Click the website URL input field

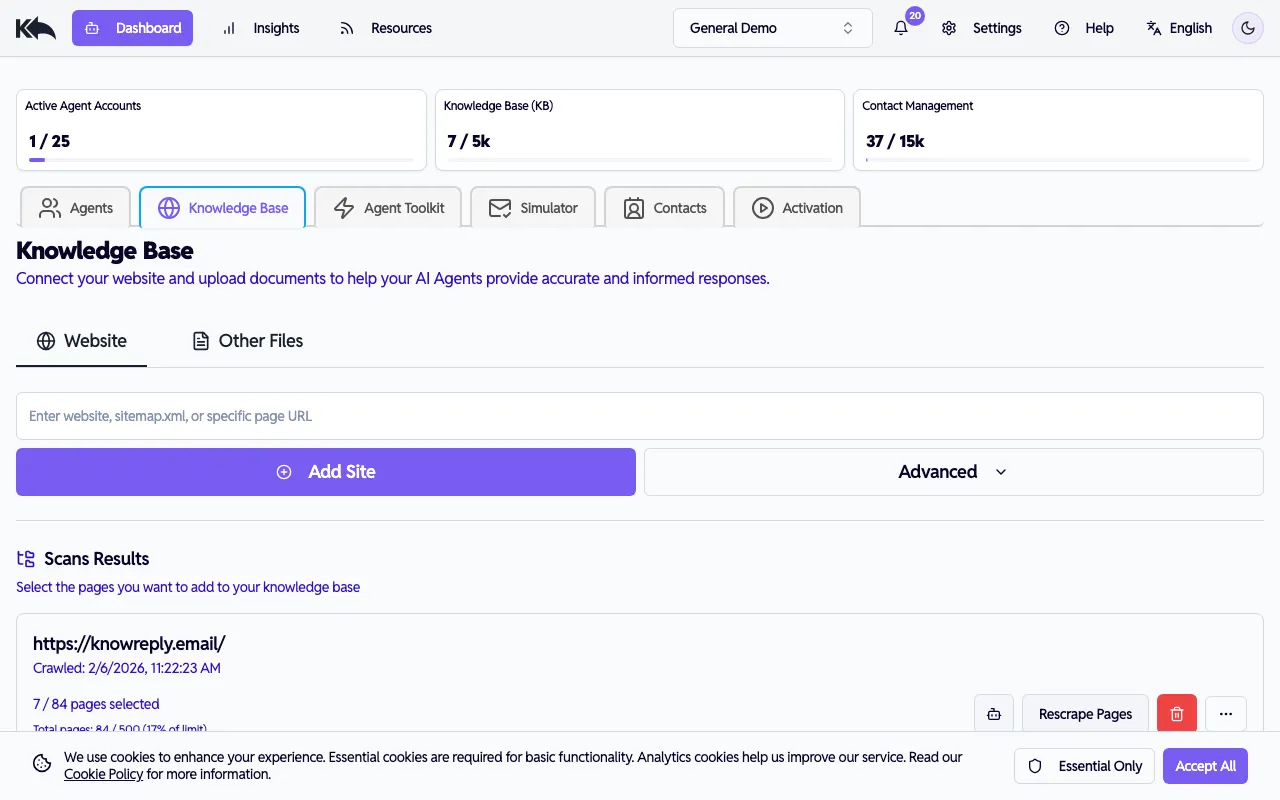click(640, 415)
